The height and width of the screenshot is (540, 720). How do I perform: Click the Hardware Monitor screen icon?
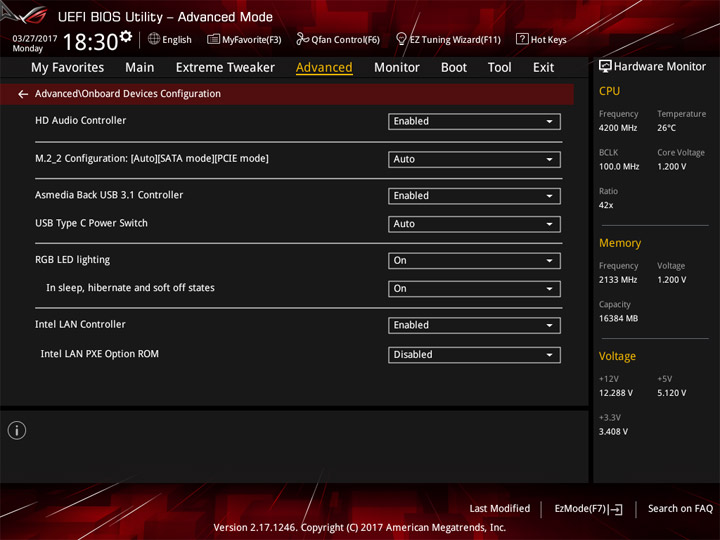[605, 67]
